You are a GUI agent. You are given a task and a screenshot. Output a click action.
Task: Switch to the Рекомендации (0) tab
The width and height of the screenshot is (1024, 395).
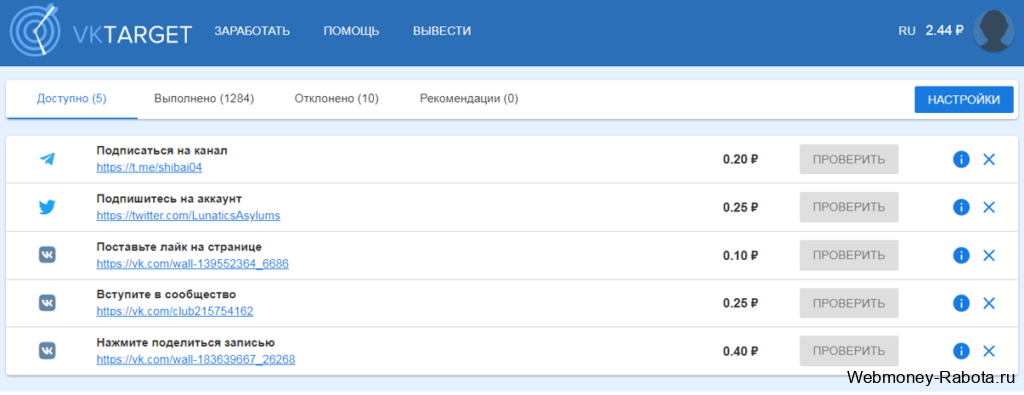(469, 99)
